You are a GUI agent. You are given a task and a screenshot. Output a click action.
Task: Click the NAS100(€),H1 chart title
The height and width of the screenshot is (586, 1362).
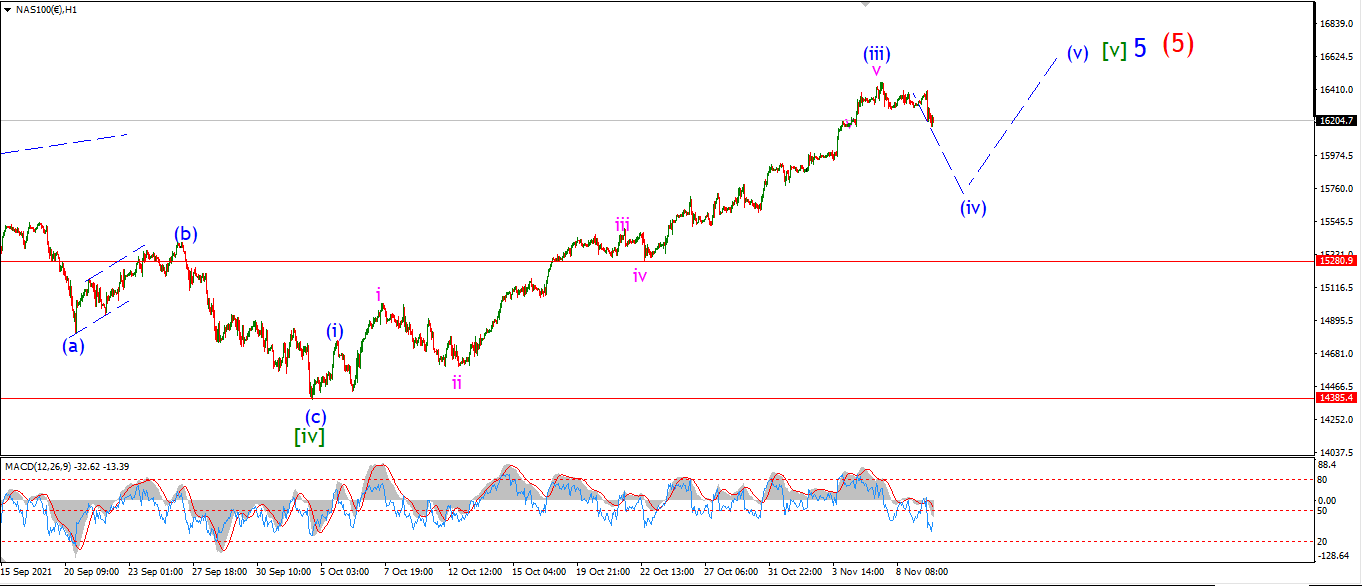46,9
